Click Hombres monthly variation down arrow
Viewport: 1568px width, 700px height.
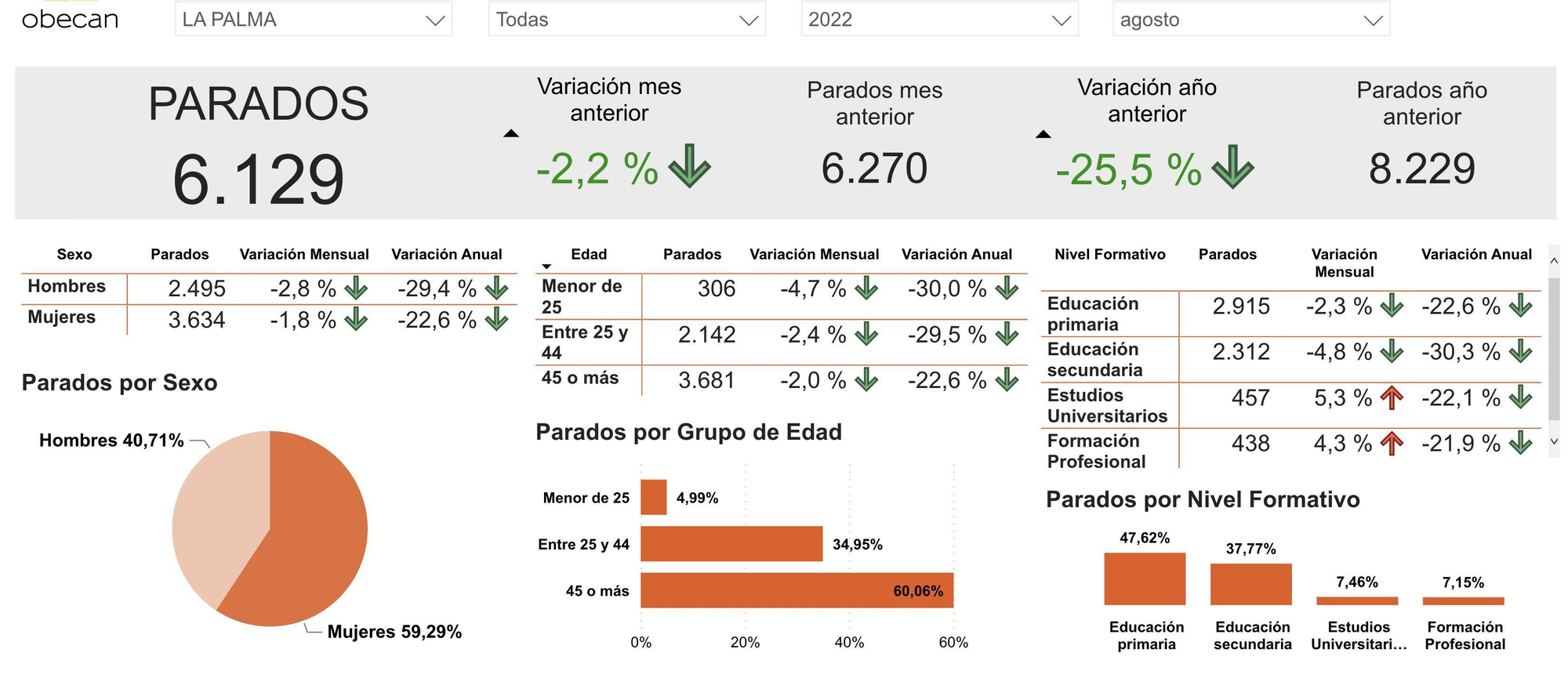[356, 288]
